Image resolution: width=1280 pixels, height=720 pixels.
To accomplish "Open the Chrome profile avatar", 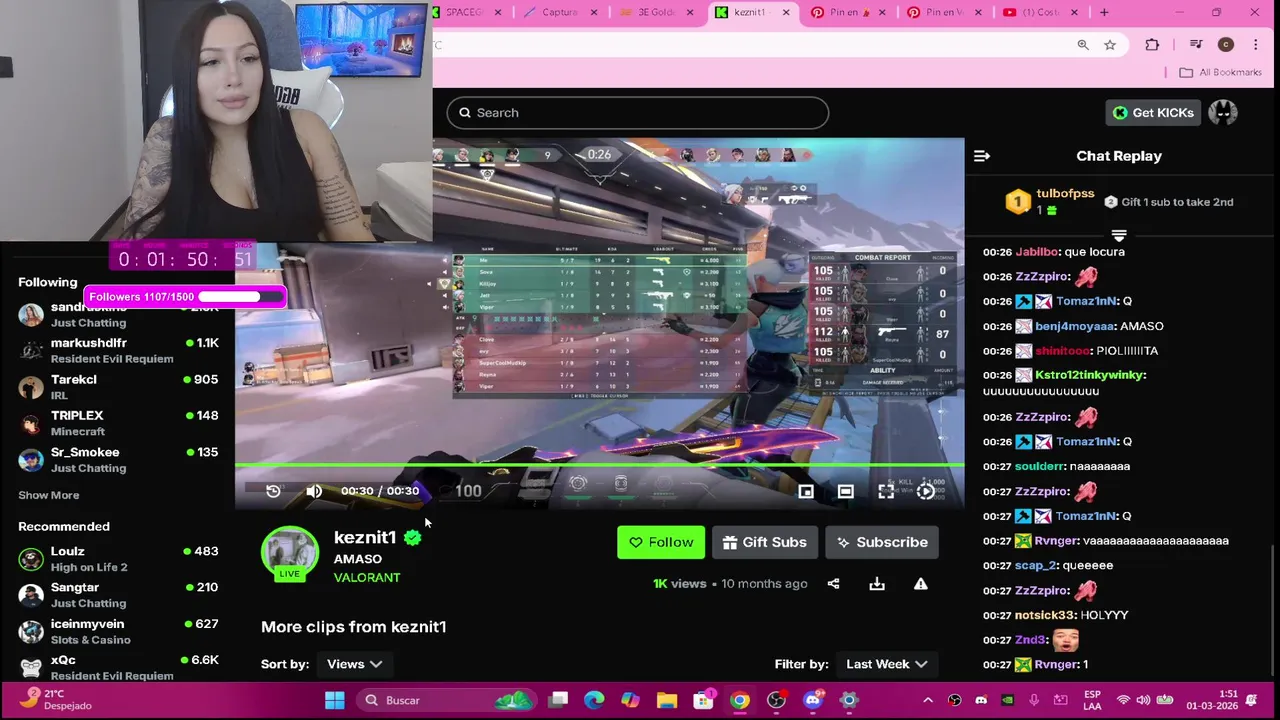I will pos(1226,45).
